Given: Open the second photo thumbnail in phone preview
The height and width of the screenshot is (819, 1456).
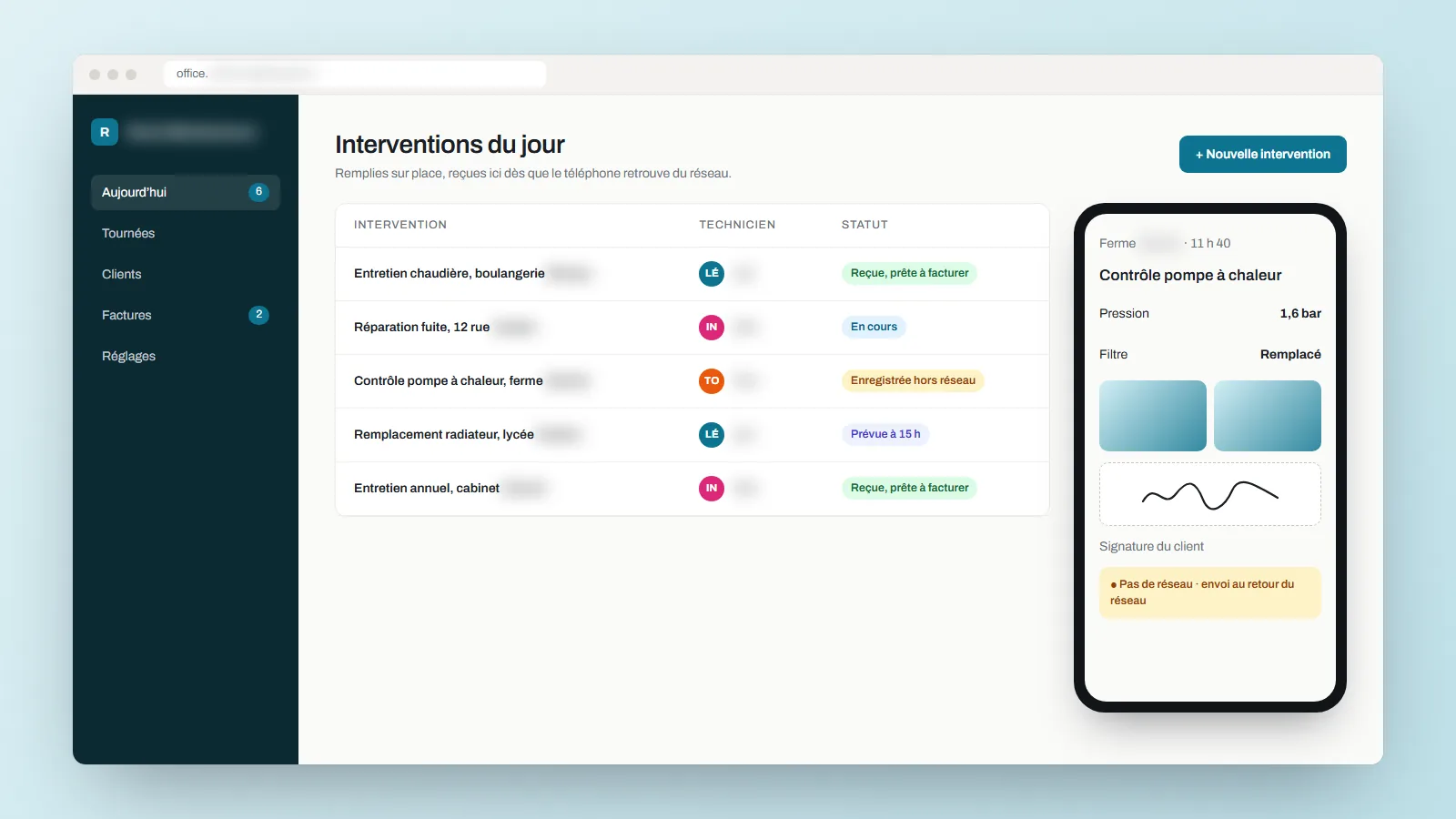Looking at the screenshot, I should click(1268, 416).
